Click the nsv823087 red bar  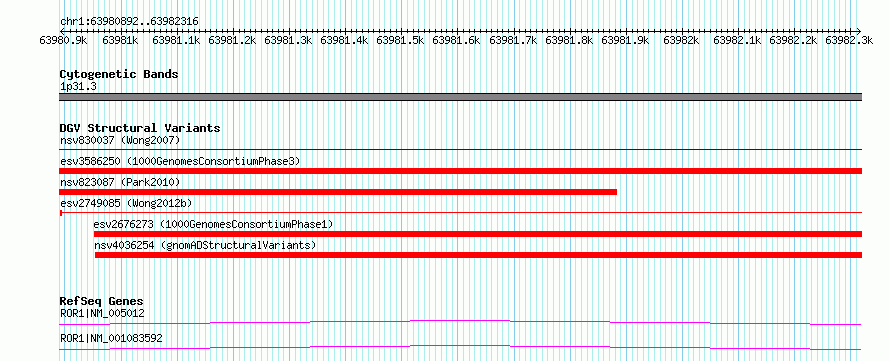coord(338,192)
